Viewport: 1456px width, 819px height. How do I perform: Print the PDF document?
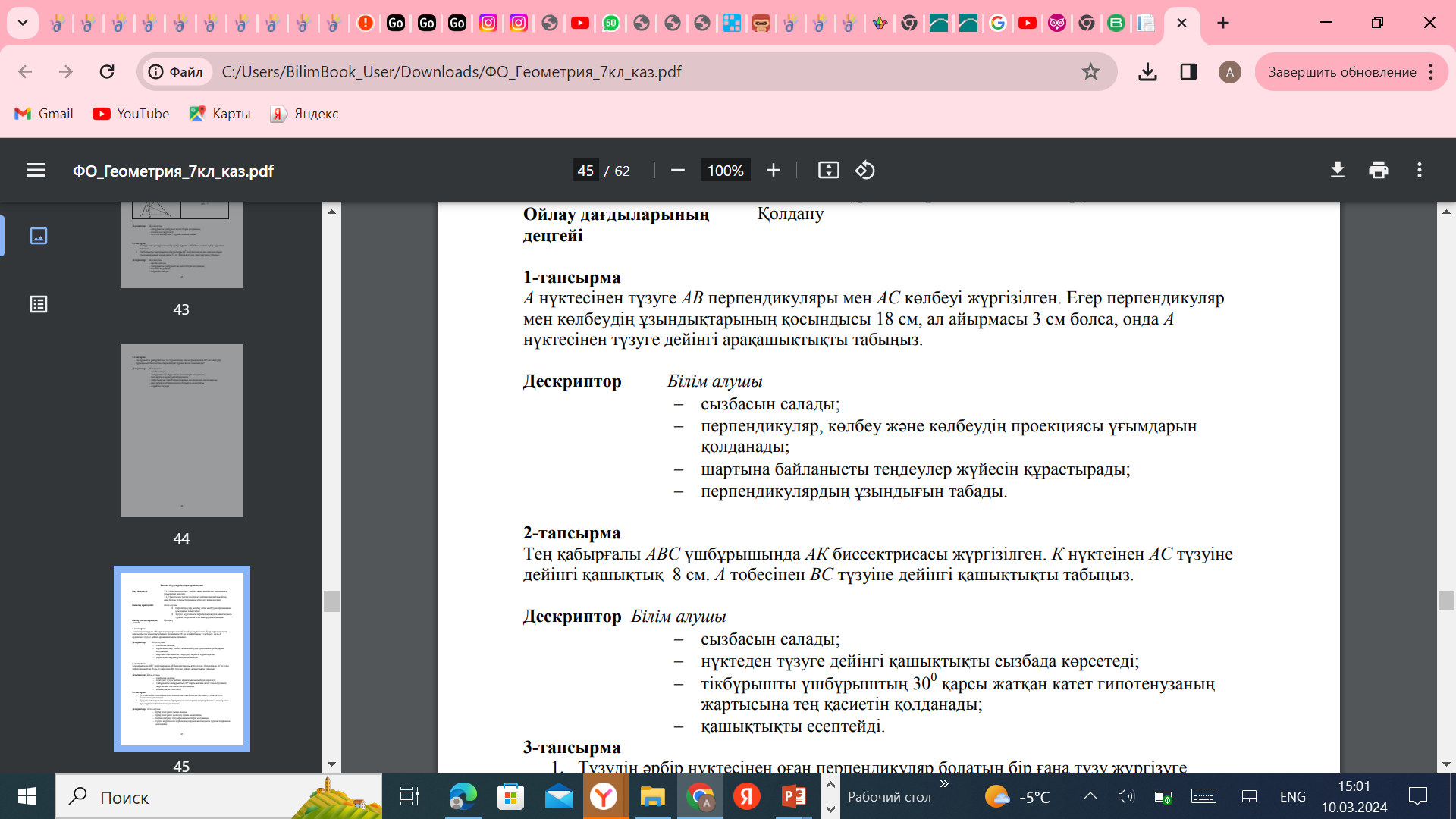click(x=1379, y=171)
